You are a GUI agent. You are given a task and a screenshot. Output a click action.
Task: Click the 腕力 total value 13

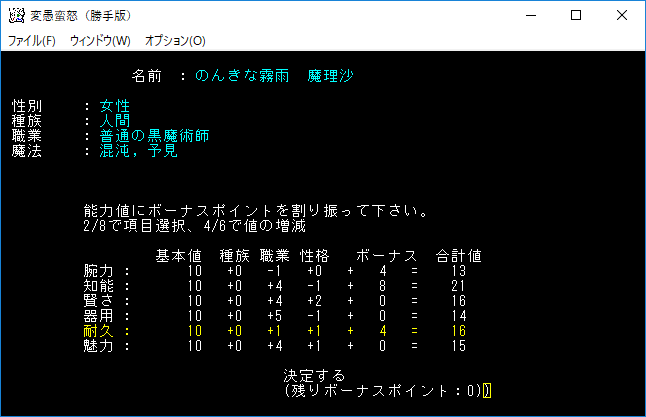[x=458, y=271]
